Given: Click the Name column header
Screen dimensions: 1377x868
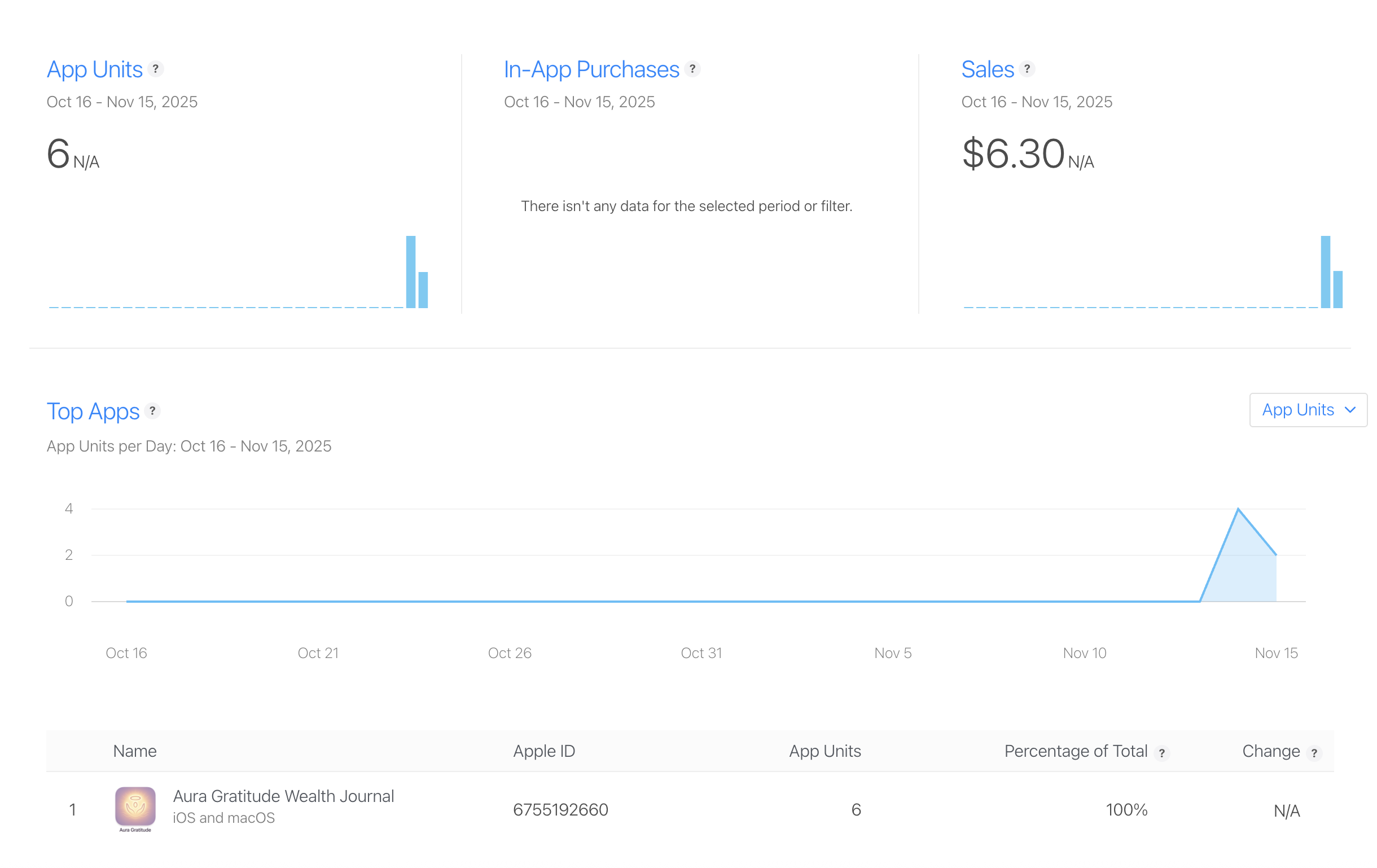Looking at the screenshot, I should click(x=134, y=751).
